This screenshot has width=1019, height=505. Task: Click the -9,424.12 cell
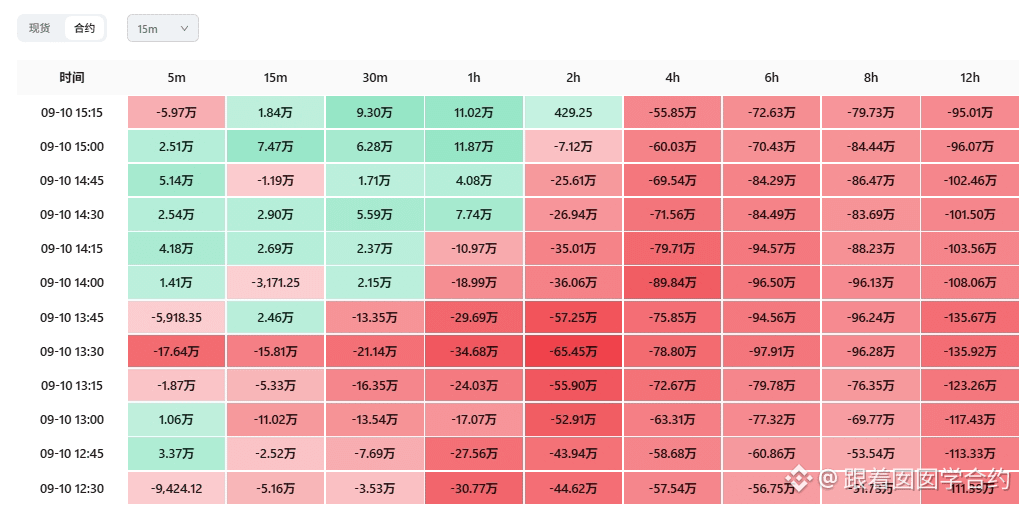click(176, 488)
